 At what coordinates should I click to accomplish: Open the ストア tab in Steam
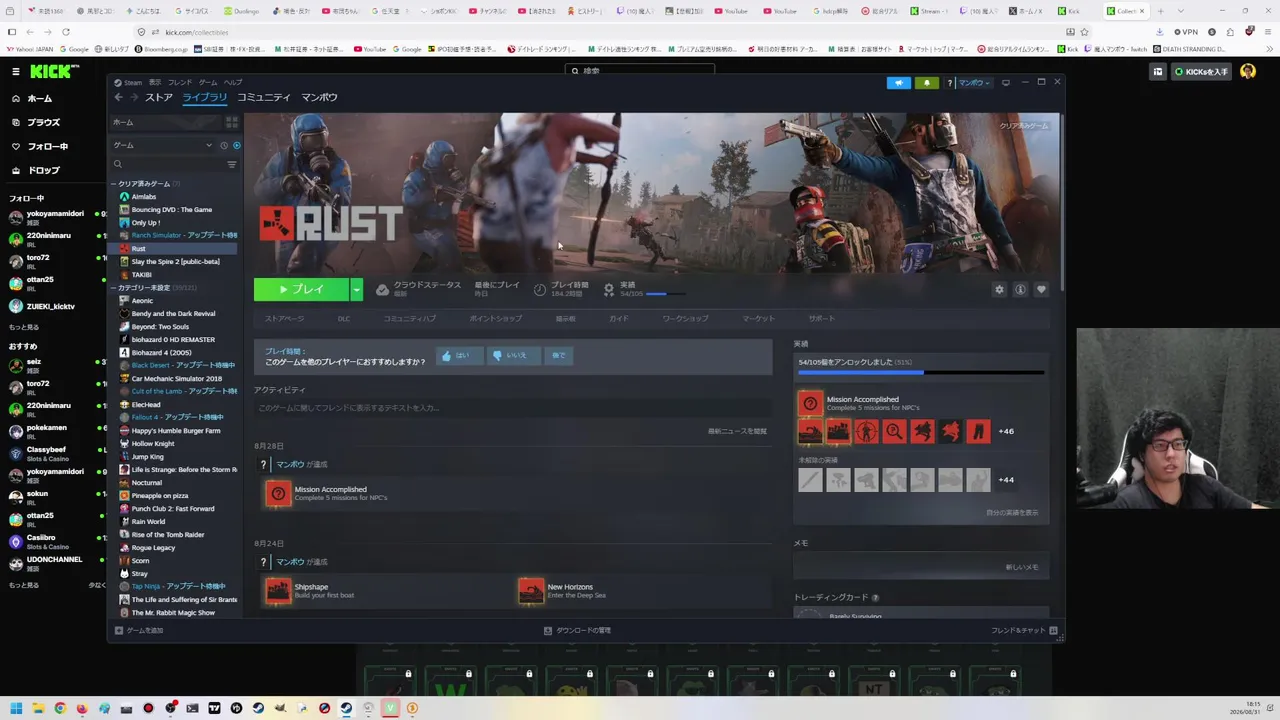pyautogui.click(x=159, y=97)
